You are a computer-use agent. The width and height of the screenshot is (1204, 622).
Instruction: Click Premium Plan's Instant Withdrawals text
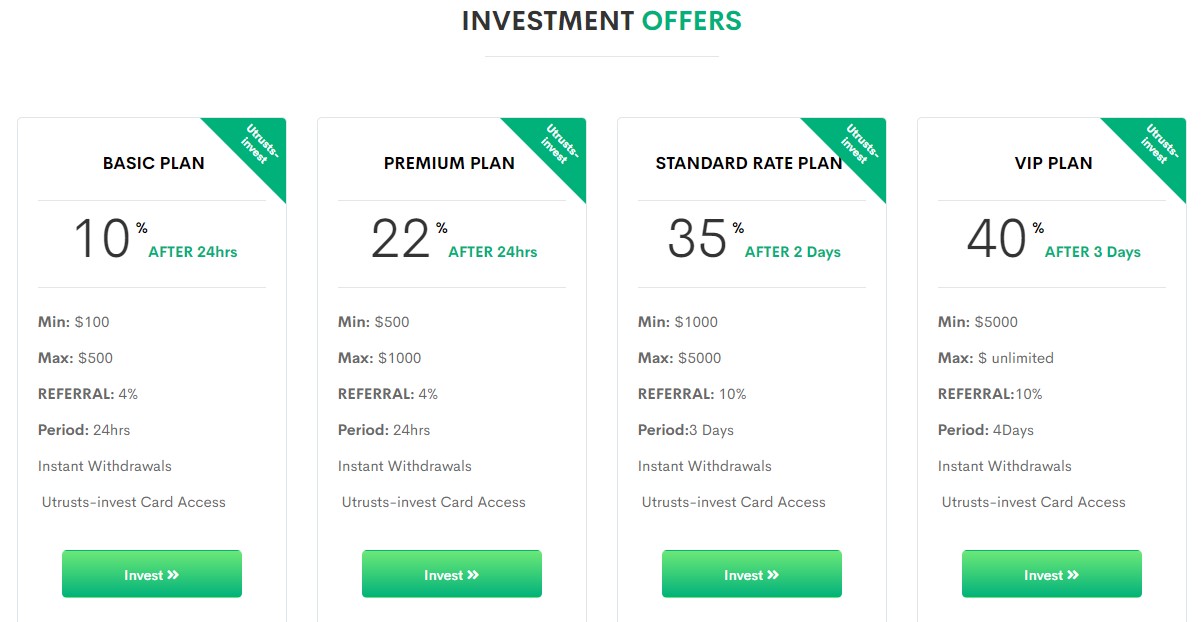405,466
